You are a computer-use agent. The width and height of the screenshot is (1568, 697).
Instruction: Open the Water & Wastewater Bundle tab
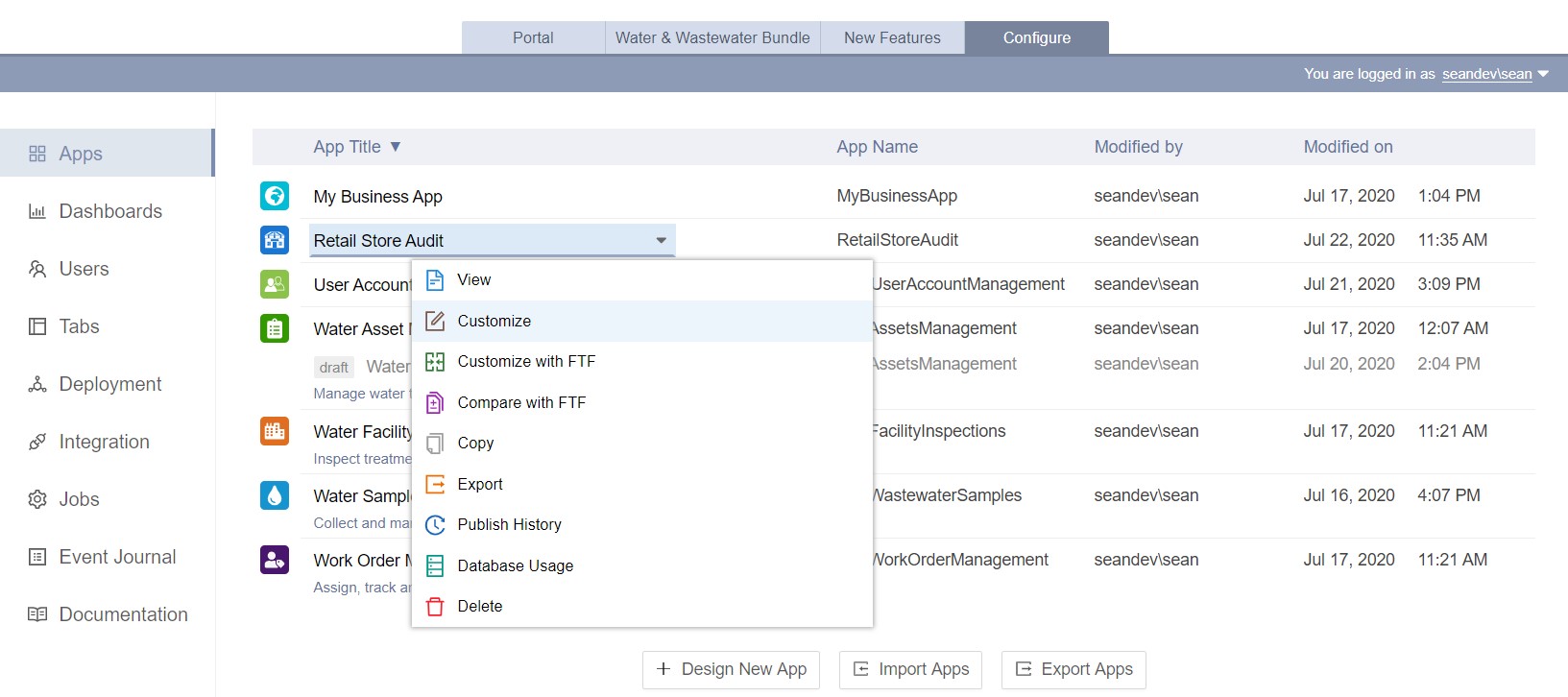(x=712, y=38)
